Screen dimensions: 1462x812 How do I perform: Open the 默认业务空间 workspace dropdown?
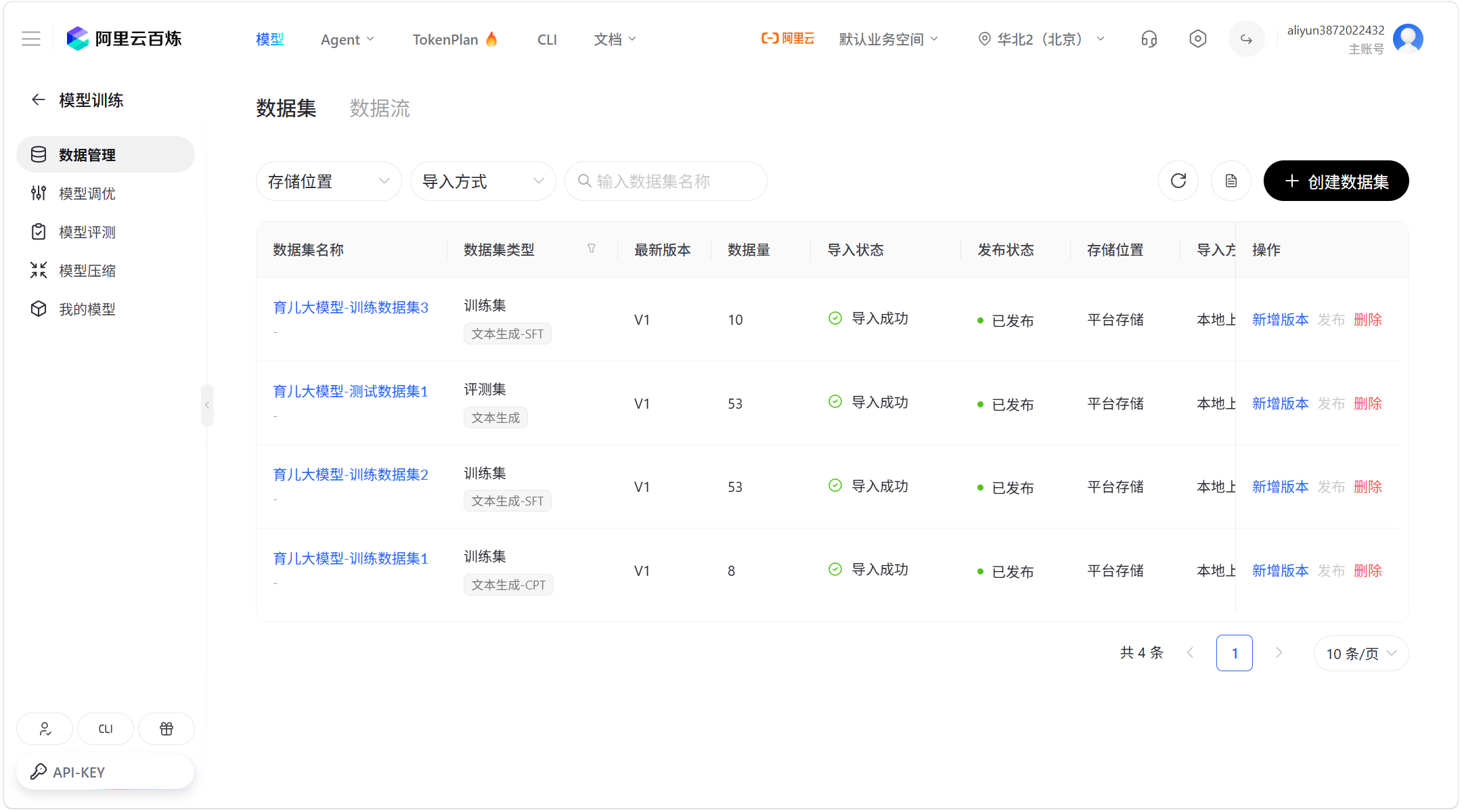point(889,40)
